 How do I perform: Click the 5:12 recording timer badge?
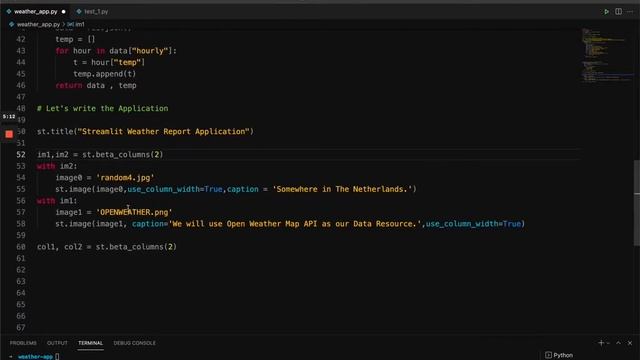pos(9,116)
